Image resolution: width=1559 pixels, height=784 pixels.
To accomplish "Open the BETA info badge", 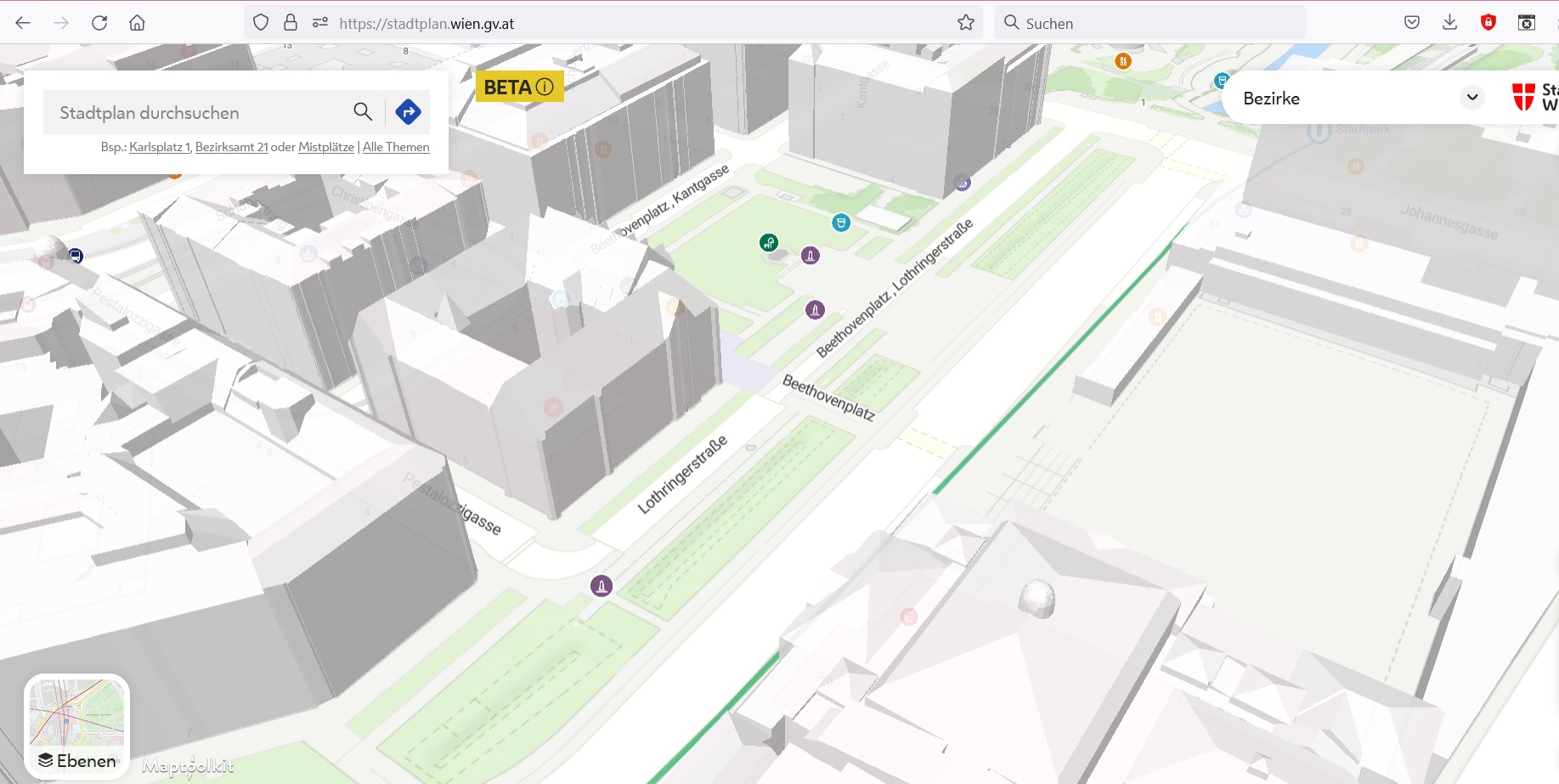I will [519, 87].
